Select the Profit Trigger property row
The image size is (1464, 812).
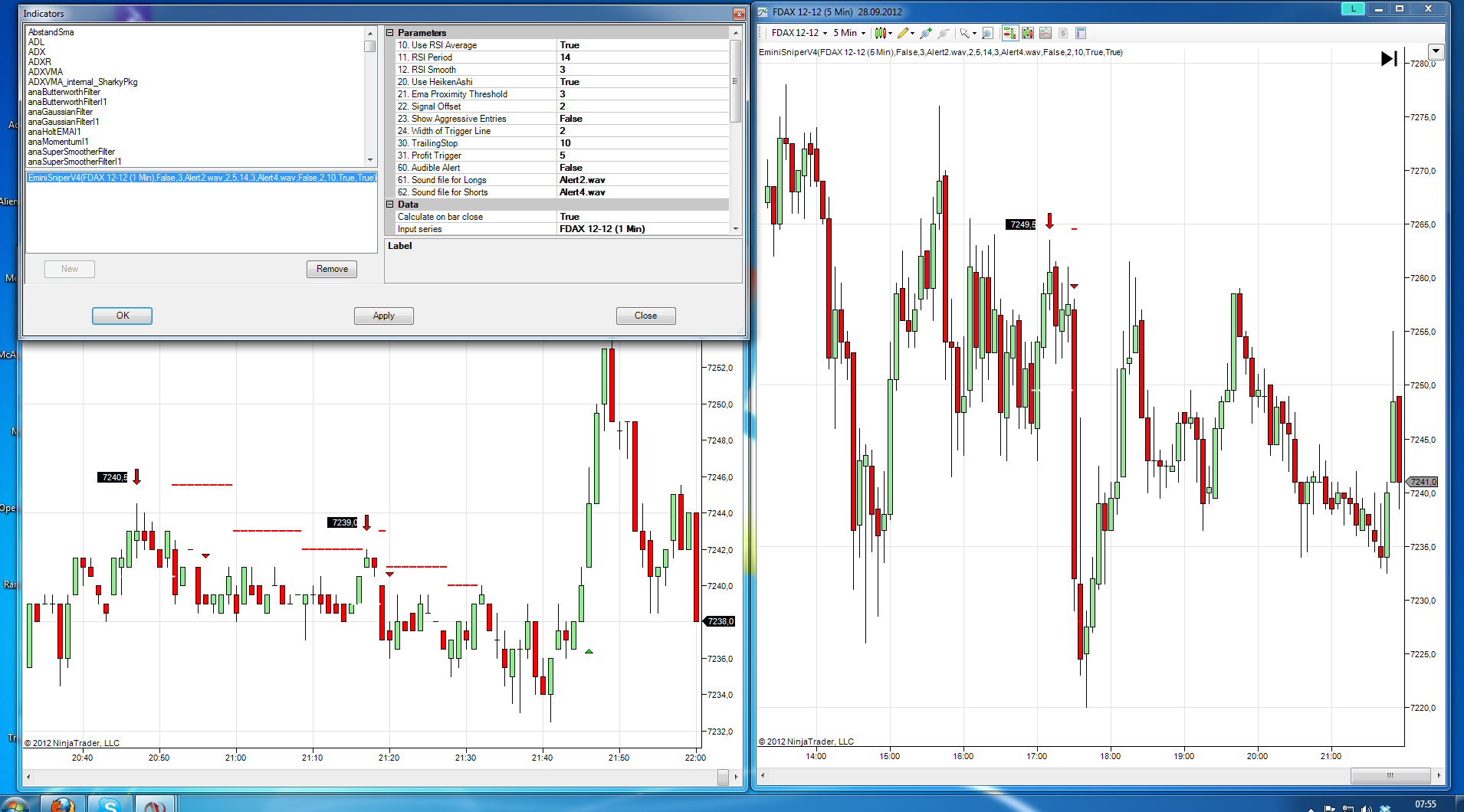click(562, 156)
